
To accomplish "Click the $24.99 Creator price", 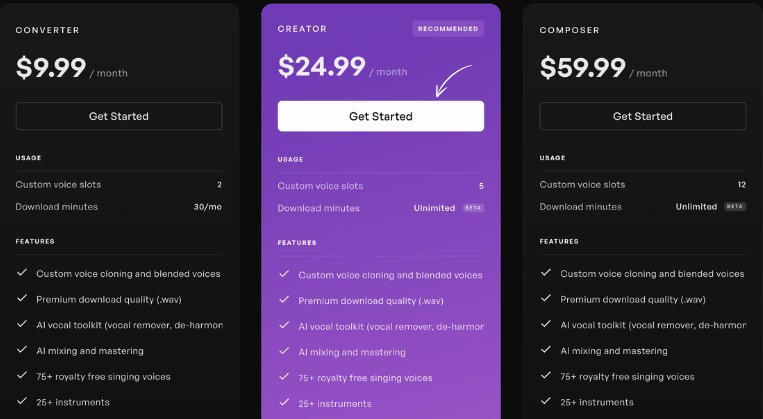I will coord(322,66).
